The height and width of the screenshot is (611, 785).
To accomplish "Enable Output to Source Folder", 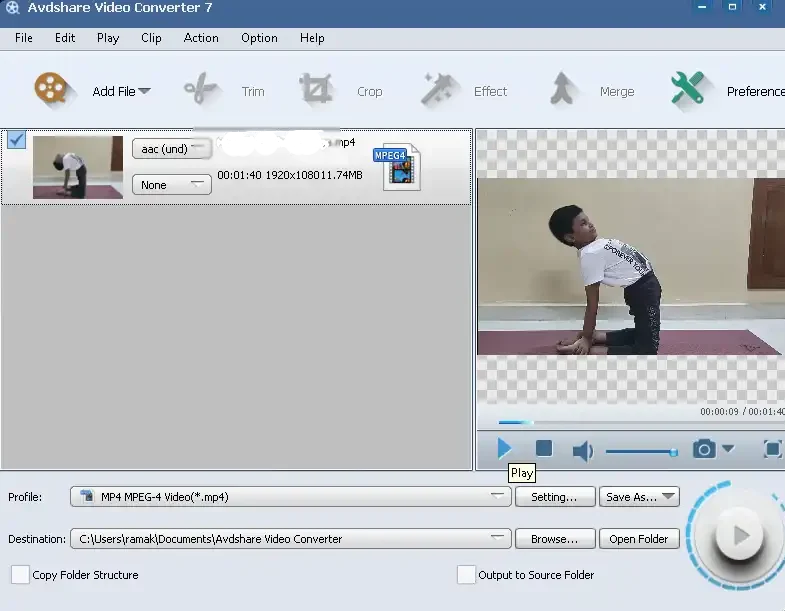I will (466, 575).
